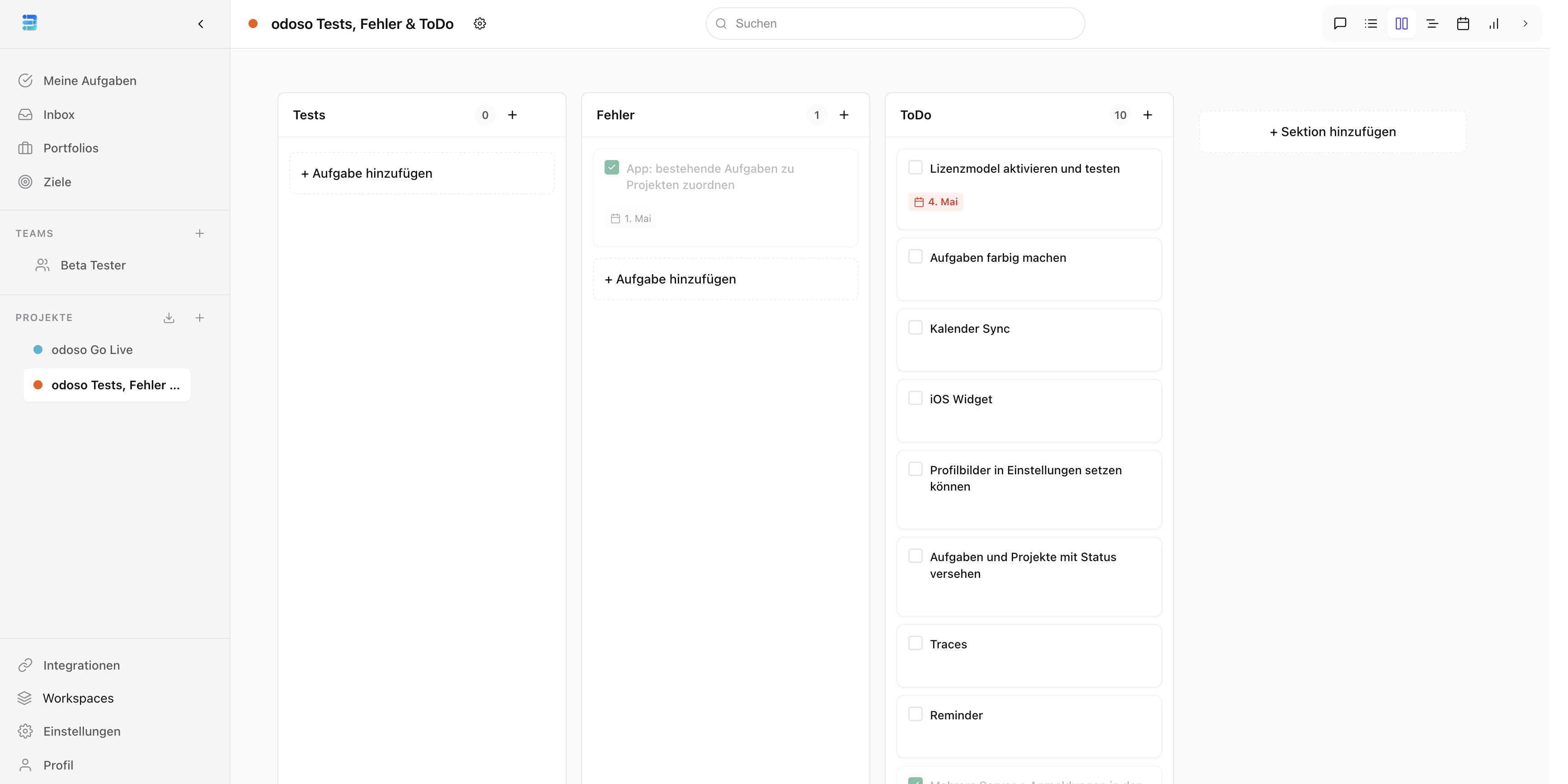Check Profilbilder in Einstellungen task checkbox

coord(915,469)
